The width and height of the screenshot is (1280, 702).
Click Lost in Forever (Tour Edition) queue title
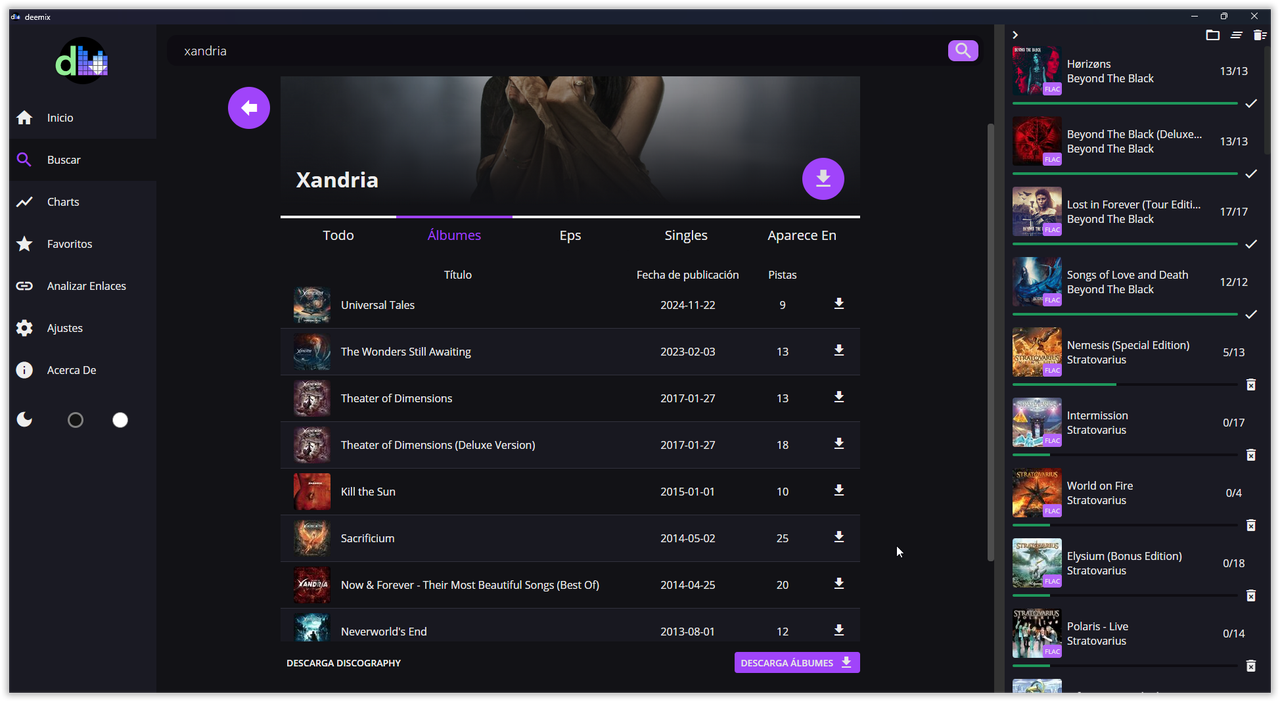tap(1134, 204)
